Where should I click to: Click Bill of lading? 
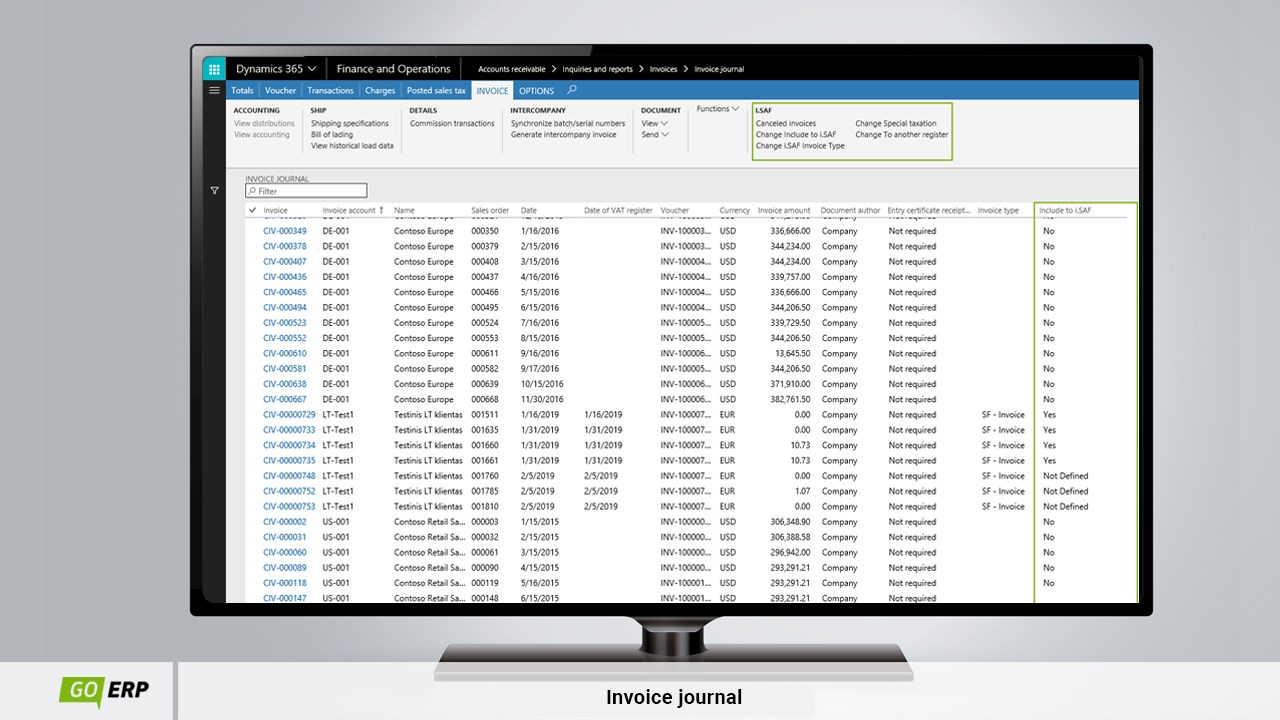pos(332,134)
